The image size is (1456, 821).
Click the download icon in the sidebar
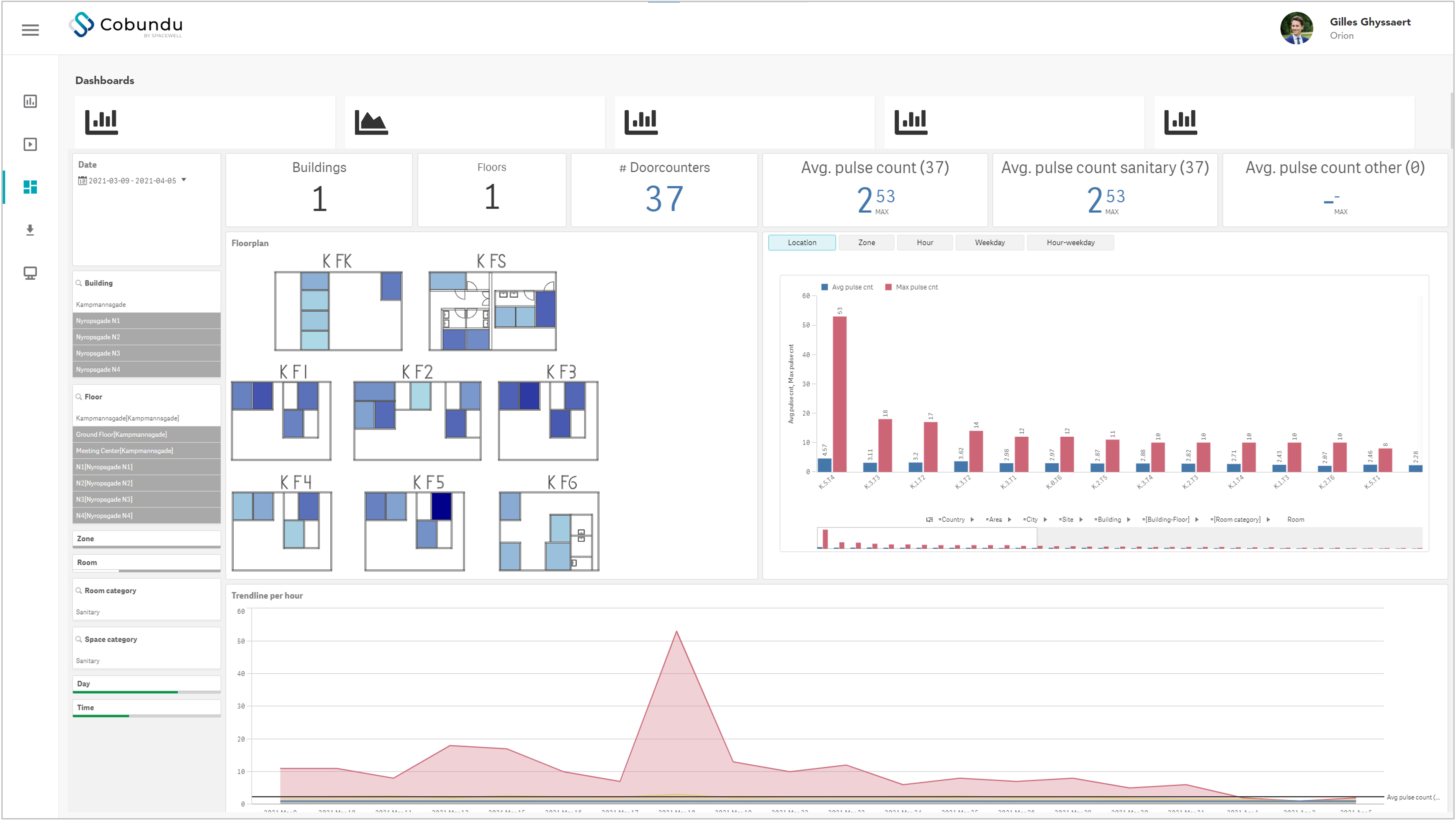pos(31,230)
